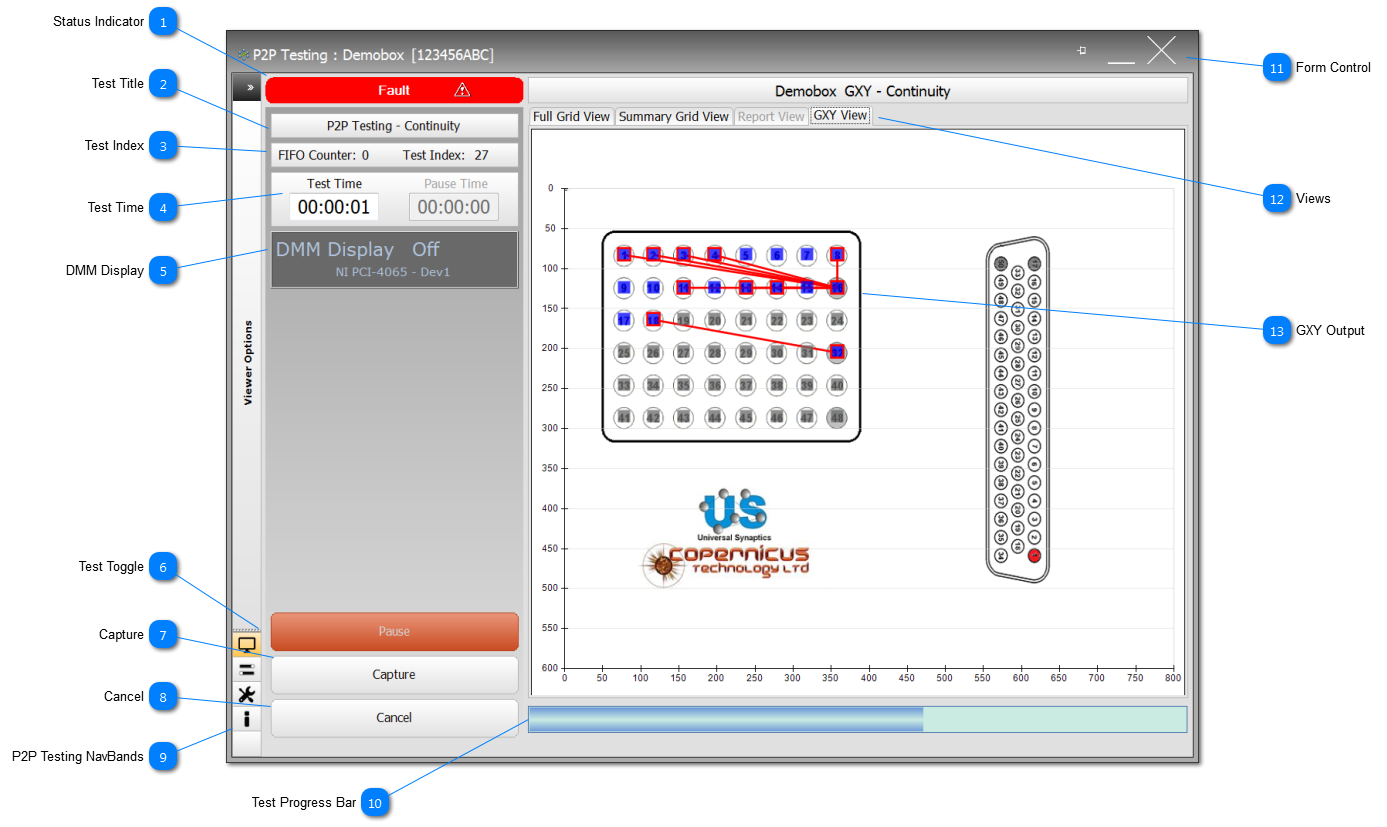The width and height of the screenshot is (1387, 827).
Task: Click the Universal Synaptics logo
Action: [x=734, y=514]
